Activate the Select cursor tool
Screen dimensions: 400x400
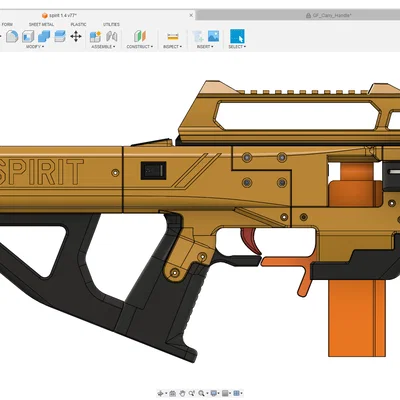tap(237, 36)
